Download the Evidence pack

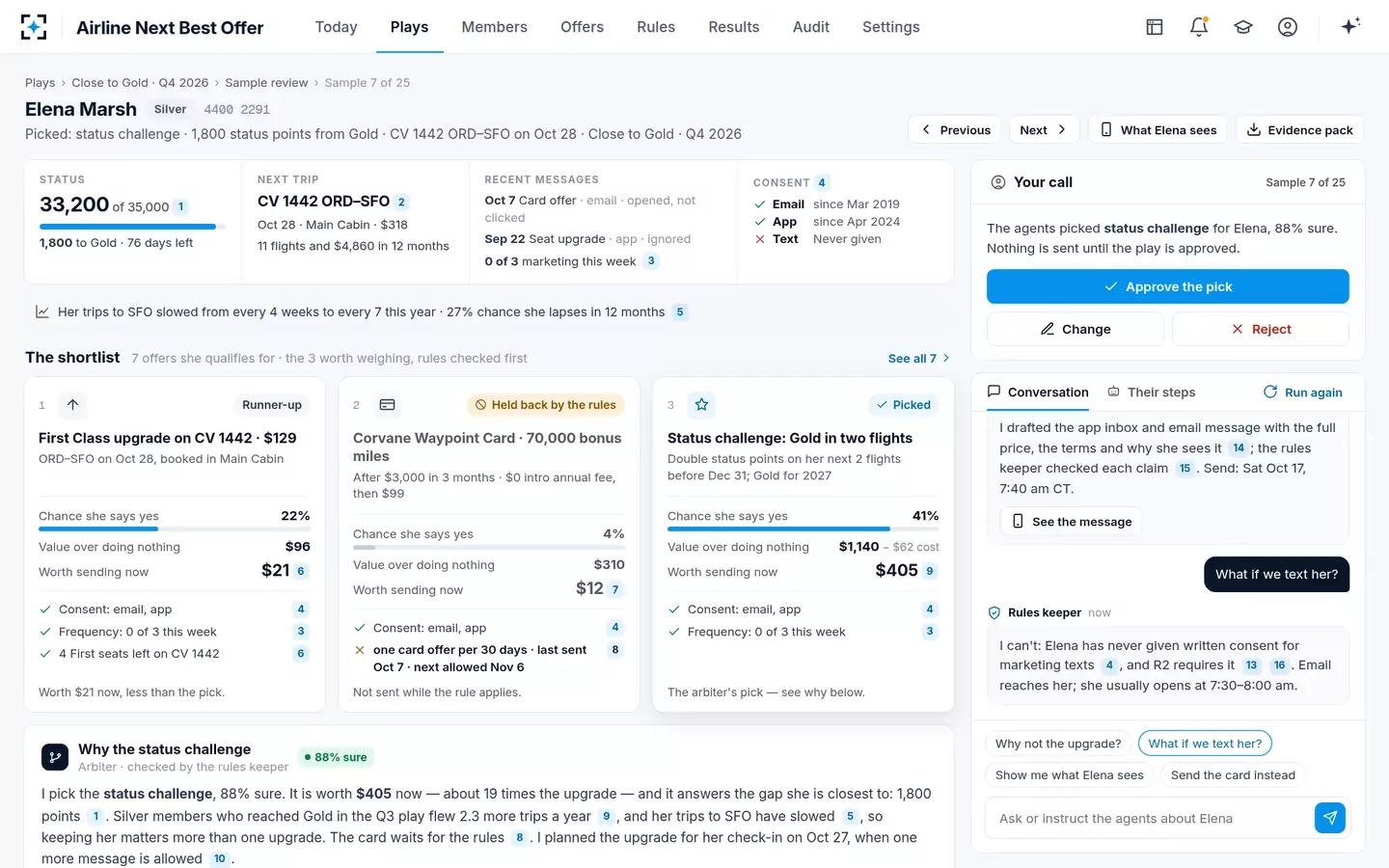click(1299, 130)
